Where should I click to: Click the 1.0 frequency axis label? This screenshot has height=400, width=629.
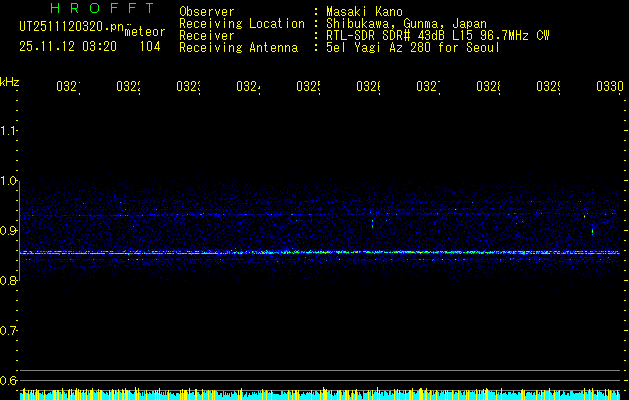point(8,181)
